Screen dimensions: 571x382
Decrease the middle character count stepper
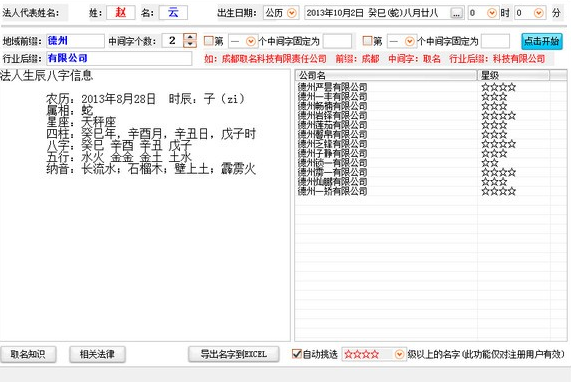[190, 44]
